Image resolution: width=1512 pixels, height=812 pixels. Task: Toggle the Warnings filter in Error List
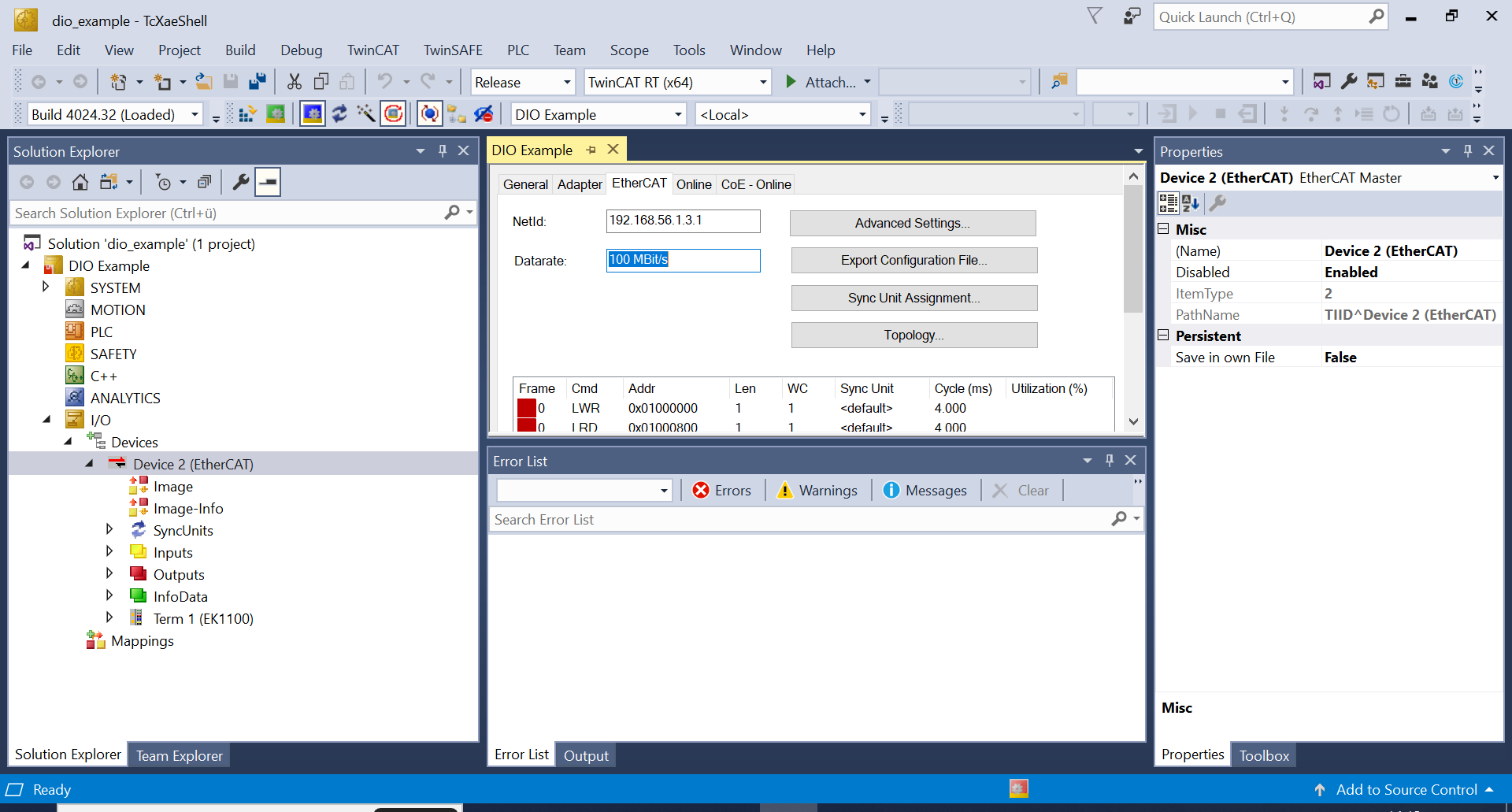[x=817, y=491]
